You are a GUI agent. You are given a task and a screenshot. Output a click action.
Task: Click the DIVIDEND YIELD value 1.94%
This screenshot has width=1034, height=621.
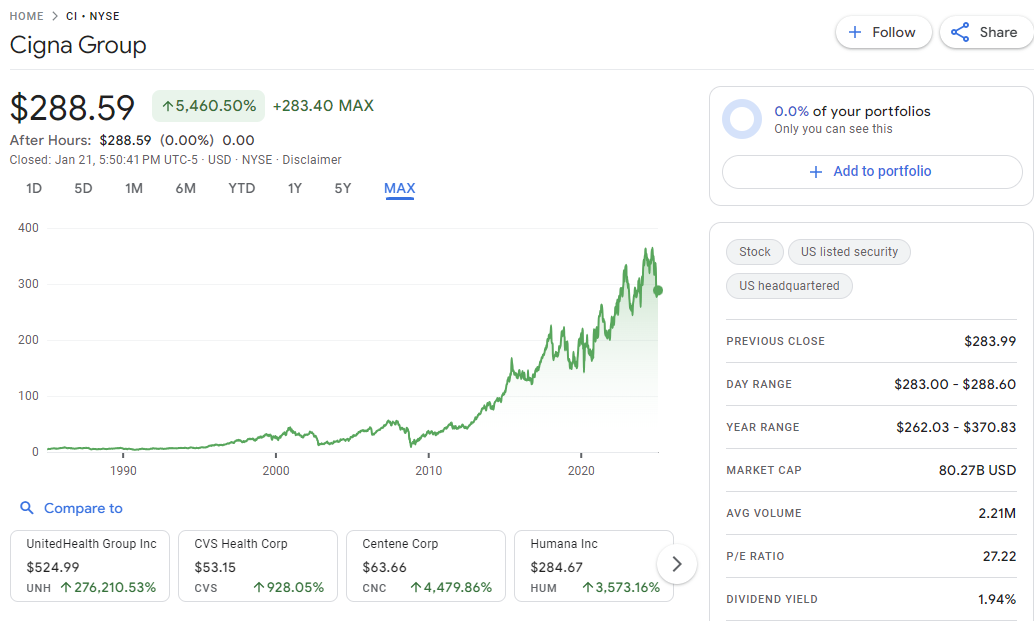tap(997, 599)
